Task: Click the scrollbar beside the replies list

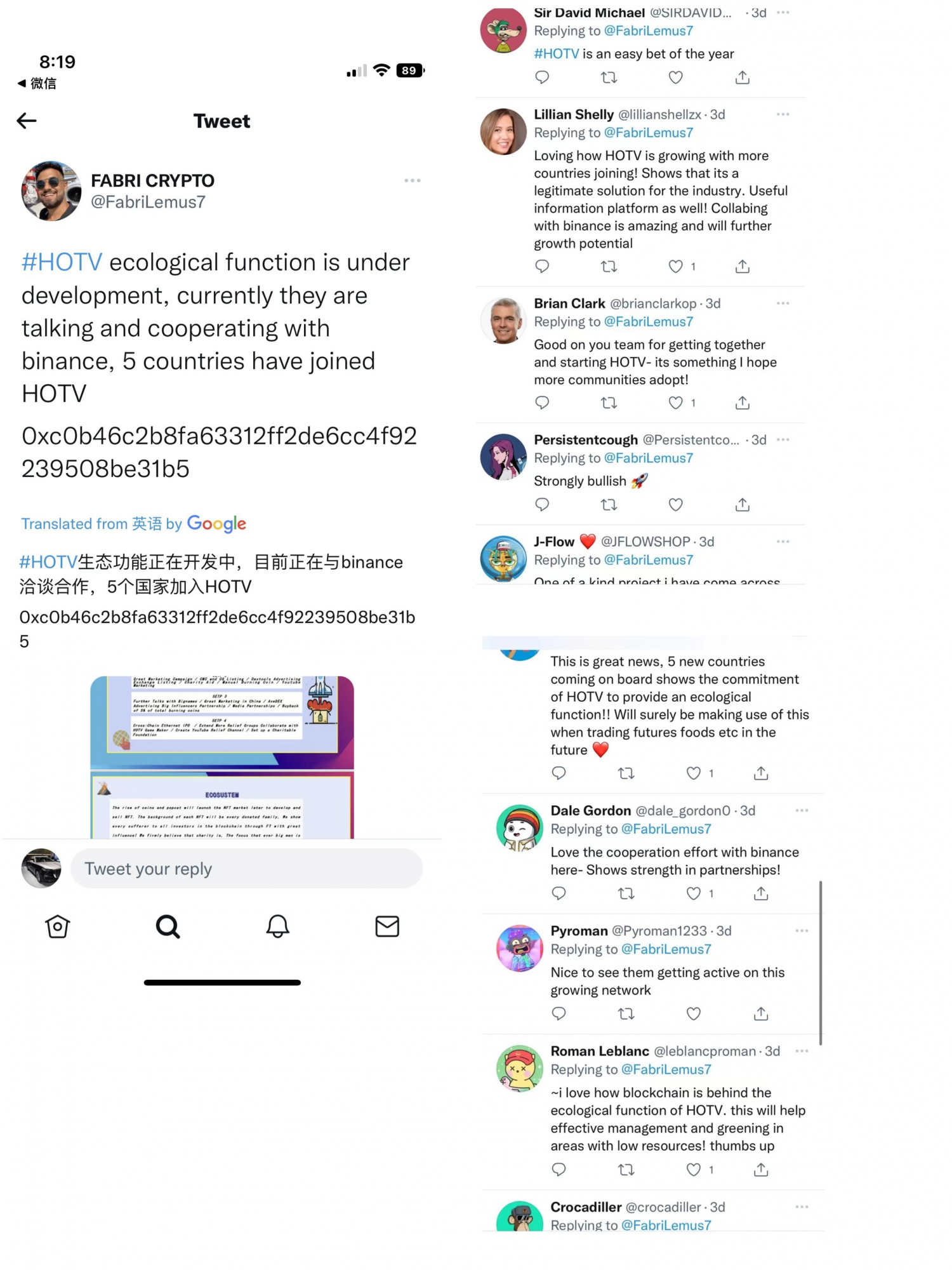Action: (821, 962)
